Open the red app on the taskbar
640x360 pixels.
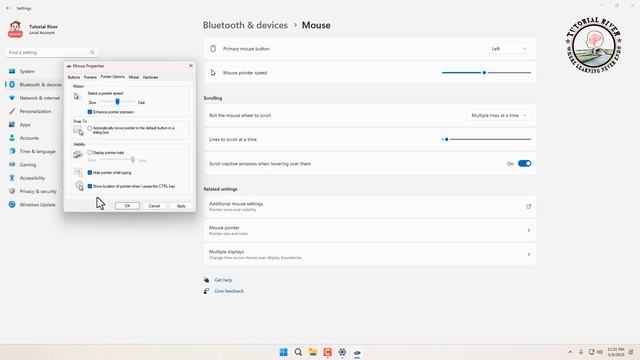pyautogui.click(x=327, y=352)
